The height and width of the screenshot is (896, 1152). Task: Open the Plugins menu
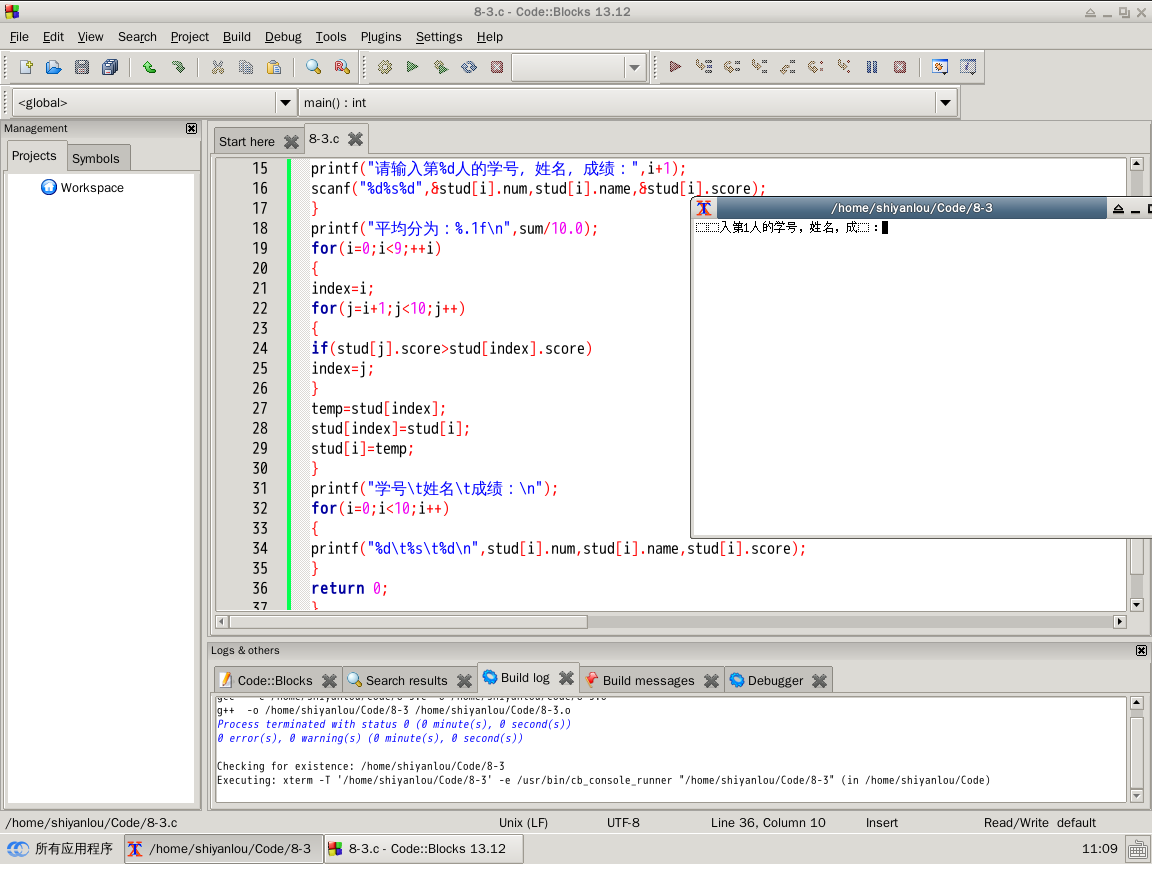pos(381,37)
